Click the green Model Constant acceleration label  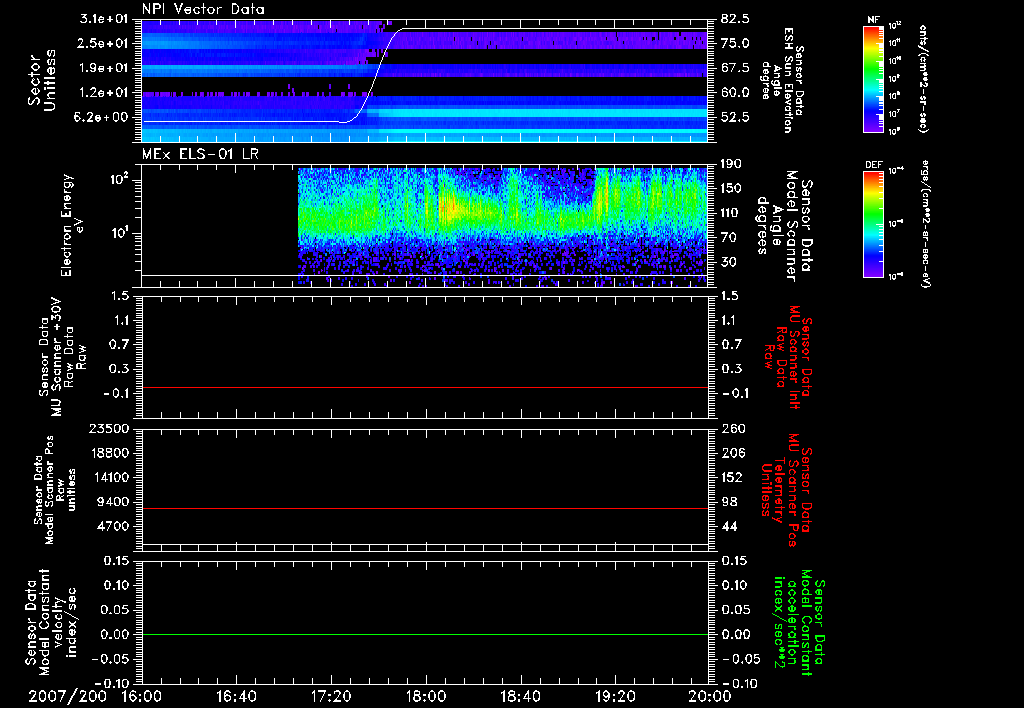(x=799, y=622)
